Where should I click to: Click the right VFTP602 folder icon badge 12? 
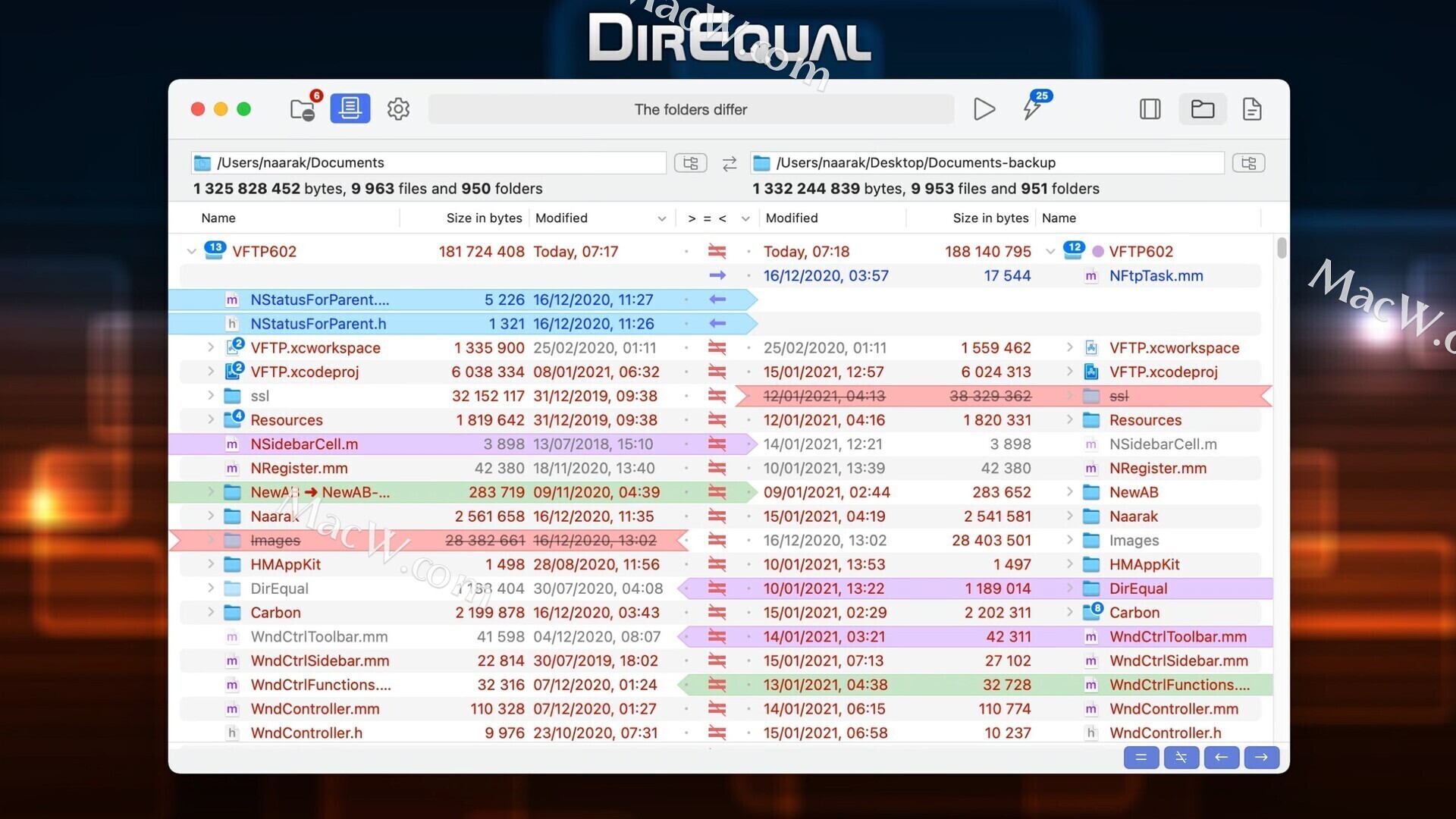1074,250
